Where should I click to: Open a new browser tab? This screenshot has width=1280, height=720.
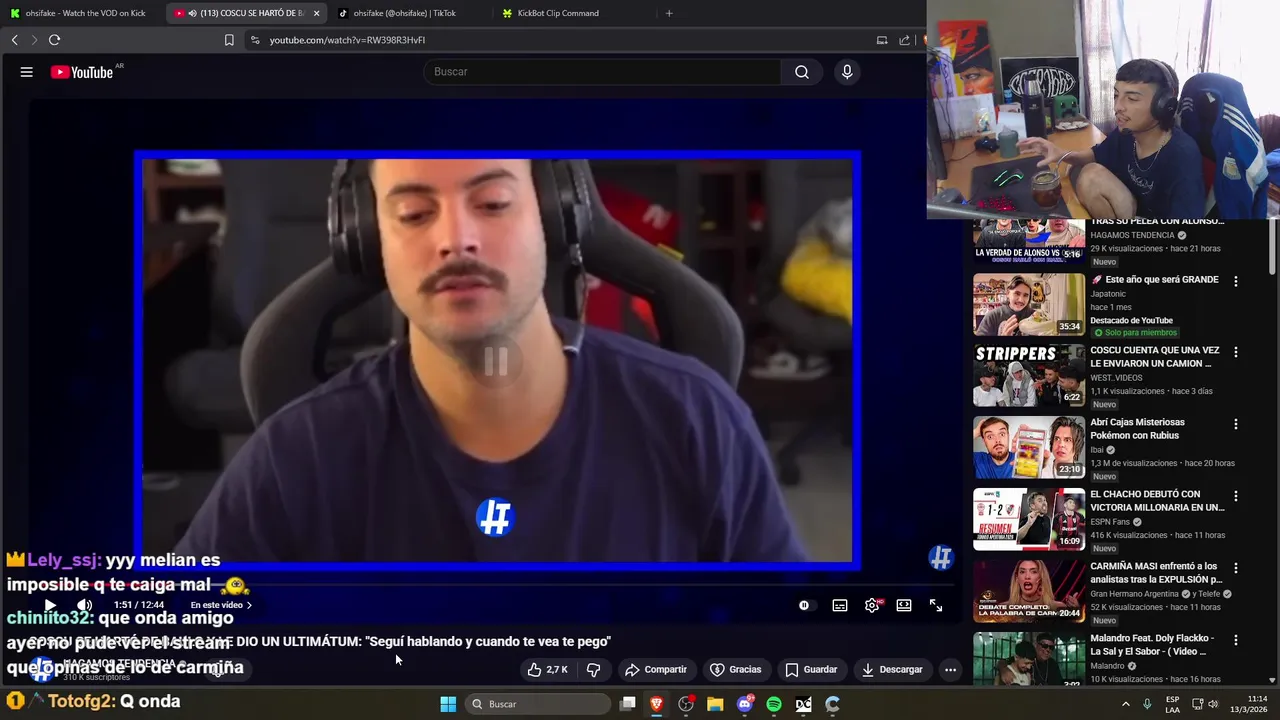coord(669,13)
